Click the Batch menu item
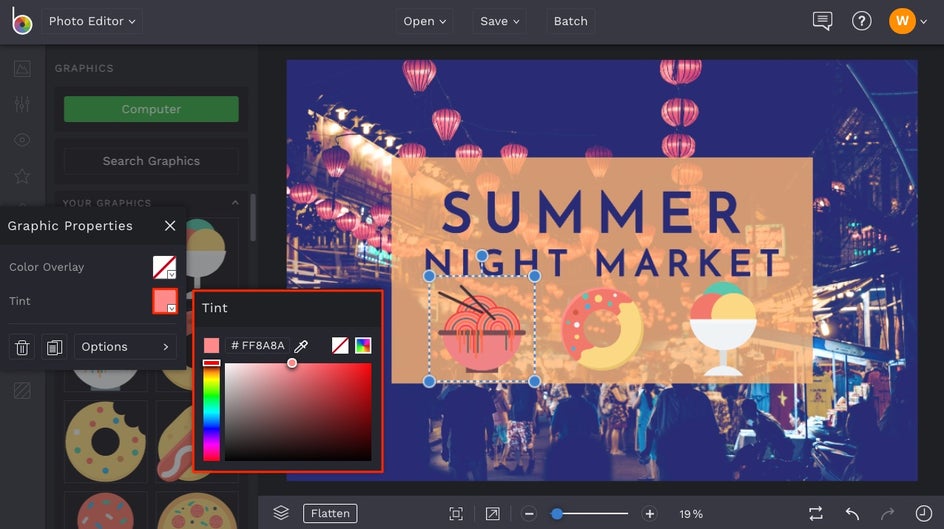The width and height of the screenshot is (944, 529). [x=570, y=21]
